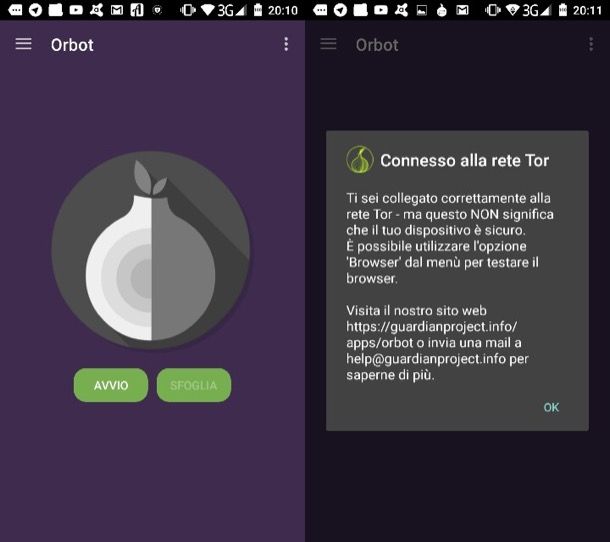This screenshot has height=542, width=610.
Task: Tap the Avast notification icon in 20:10 status bar
Action: (96, 10)
